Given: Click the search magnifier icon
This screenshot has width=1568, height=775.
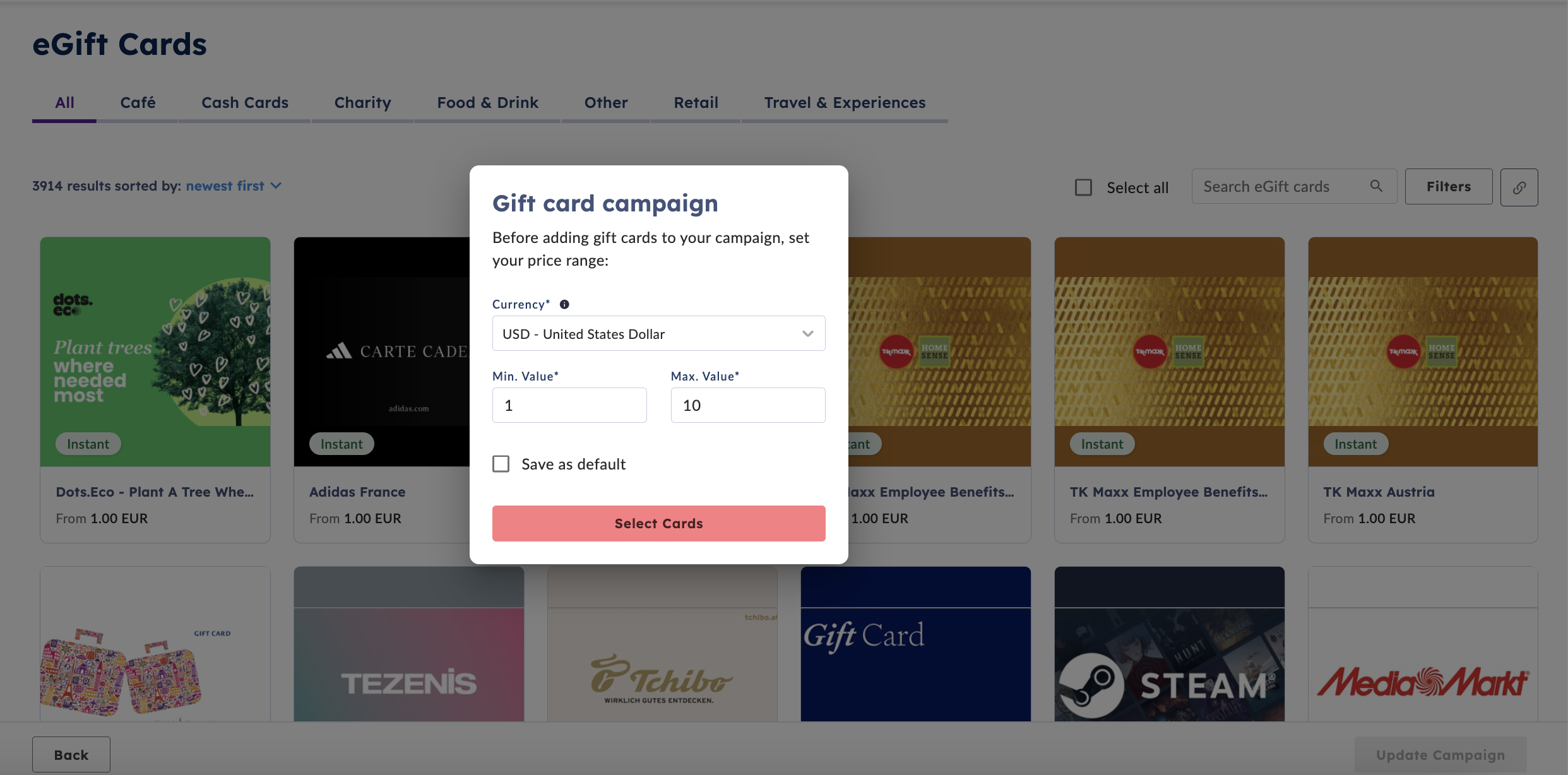Looking at the screenshot, I should coord(1376,186).
